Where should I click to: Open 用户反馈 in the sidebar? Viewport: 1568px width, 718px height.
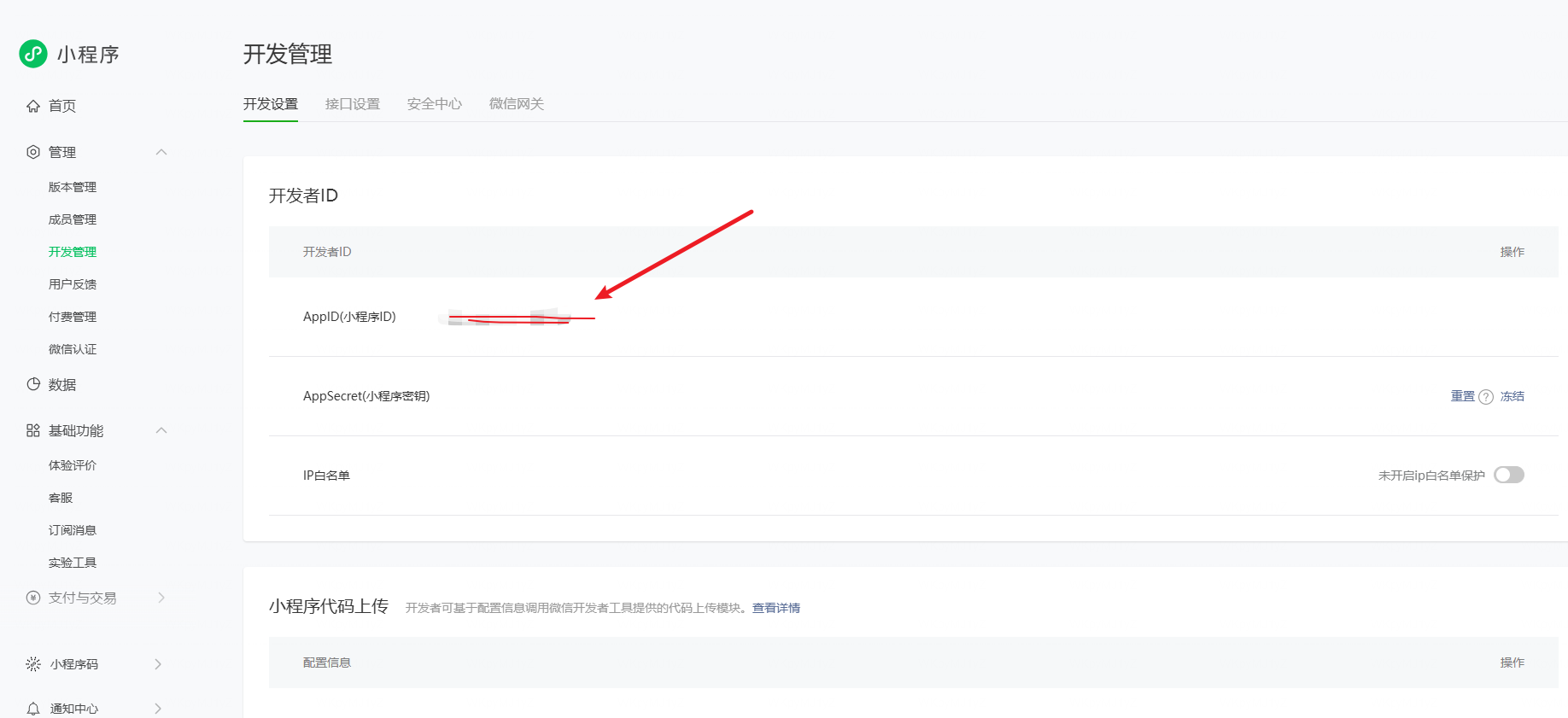pos(73,284)
